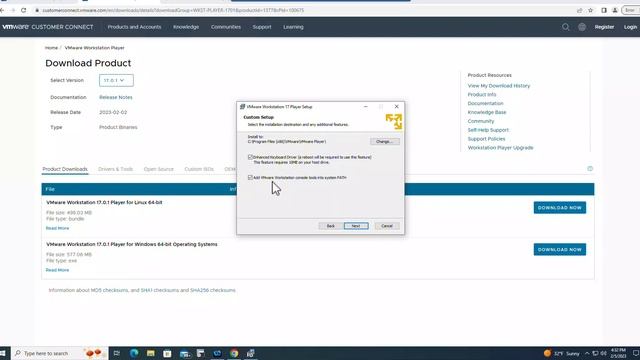Bookmark this page with the star icon
The height and width of the screenshot is (360, 640).
tap(590, 10)
